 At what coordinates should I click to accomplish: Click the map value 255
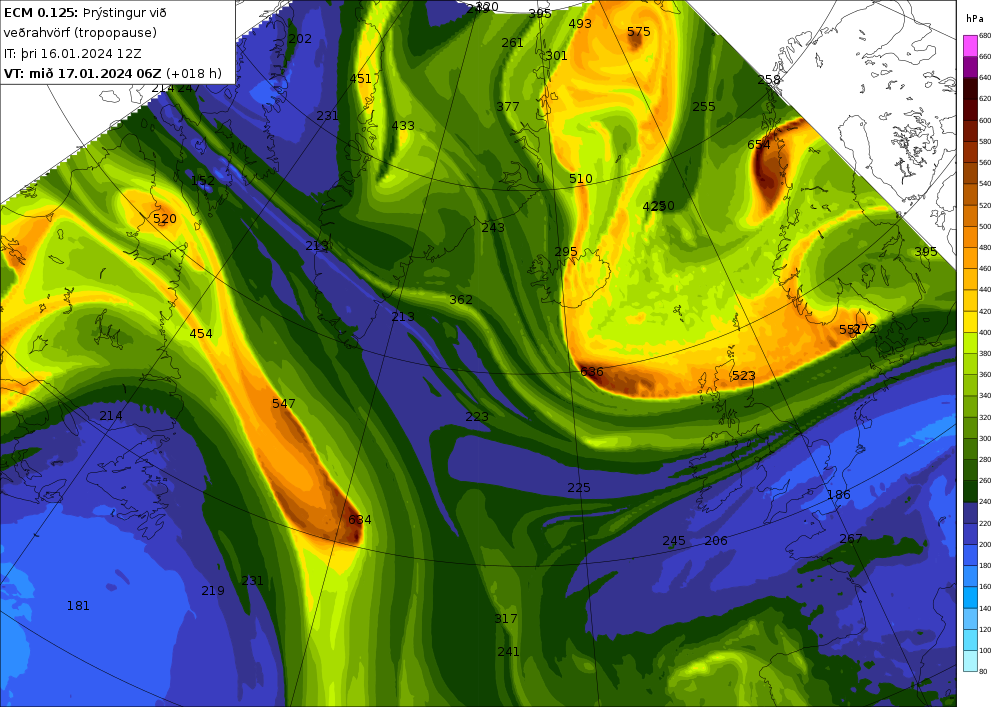[x=704, y=106]
